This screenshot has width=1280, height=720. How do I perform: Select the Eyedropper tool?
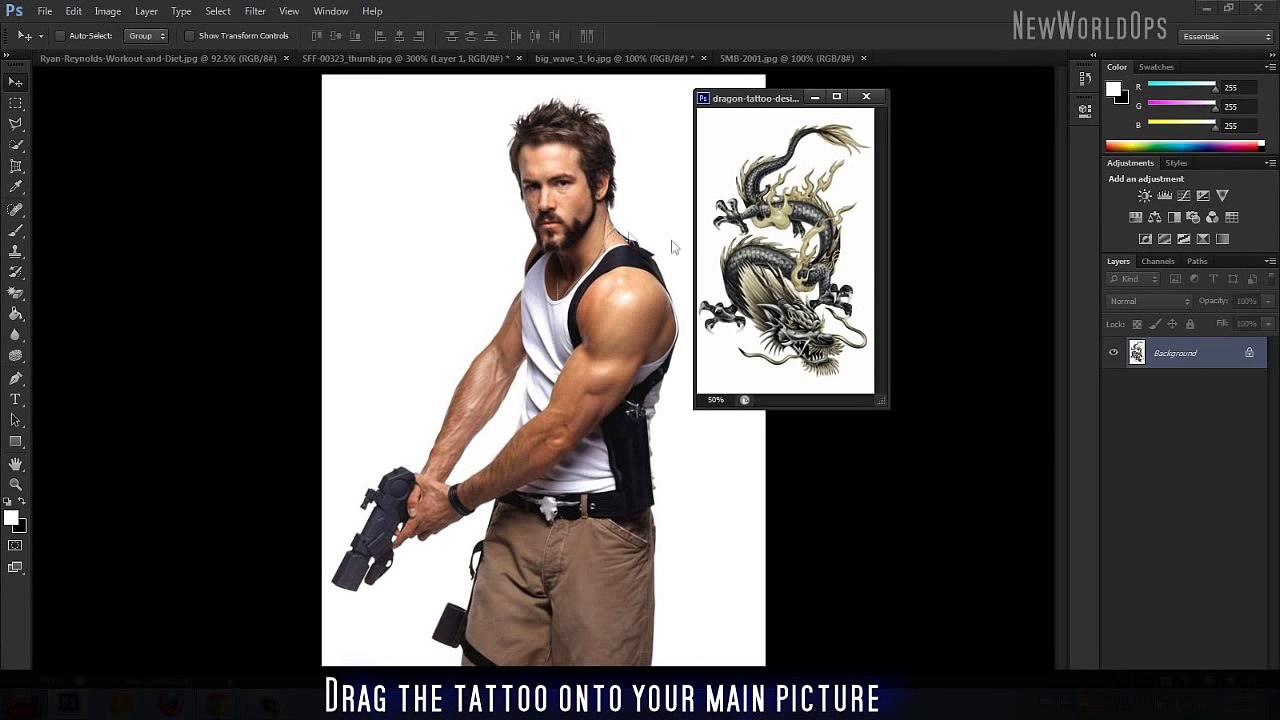point(16,187)
